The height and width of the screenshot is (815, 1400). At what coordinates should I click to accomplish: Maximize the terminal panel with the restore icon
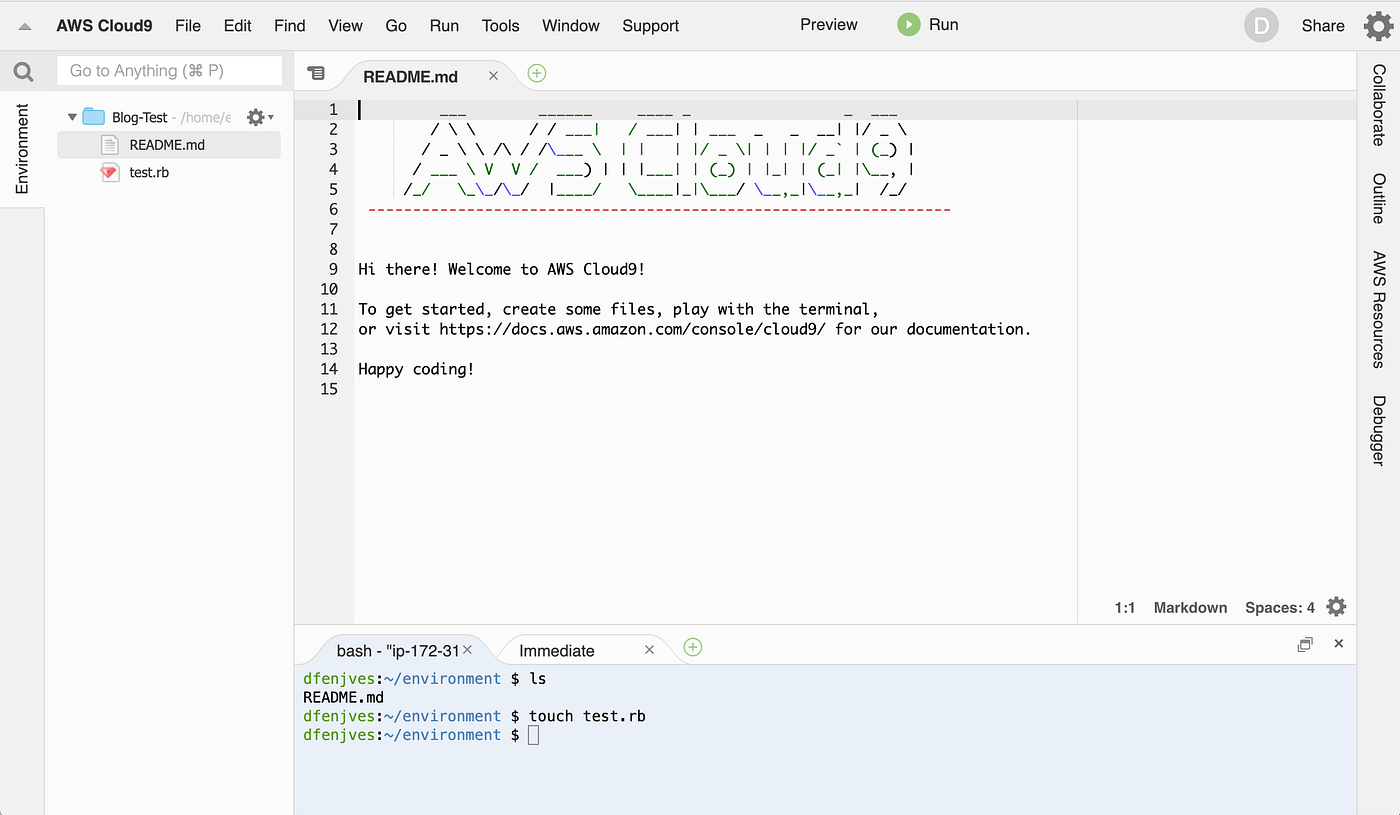click(1305, 645)
